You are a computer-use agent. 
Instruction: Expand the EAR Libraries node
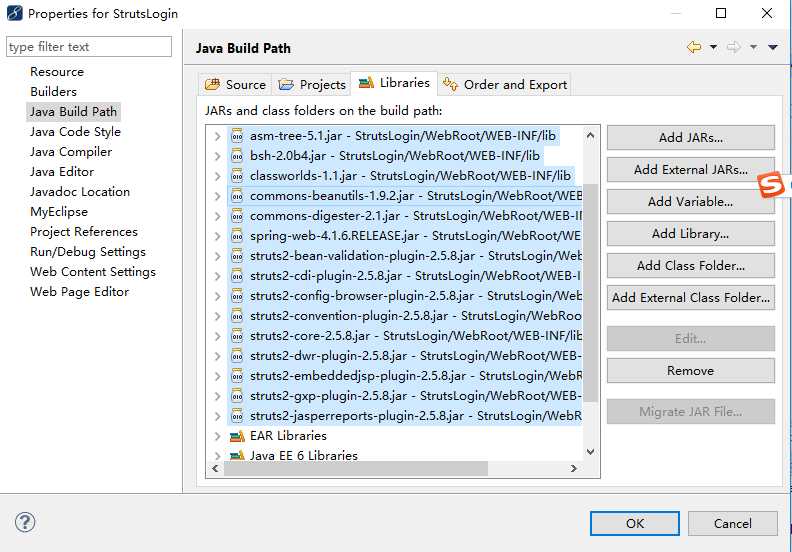(x=217, y=436)
